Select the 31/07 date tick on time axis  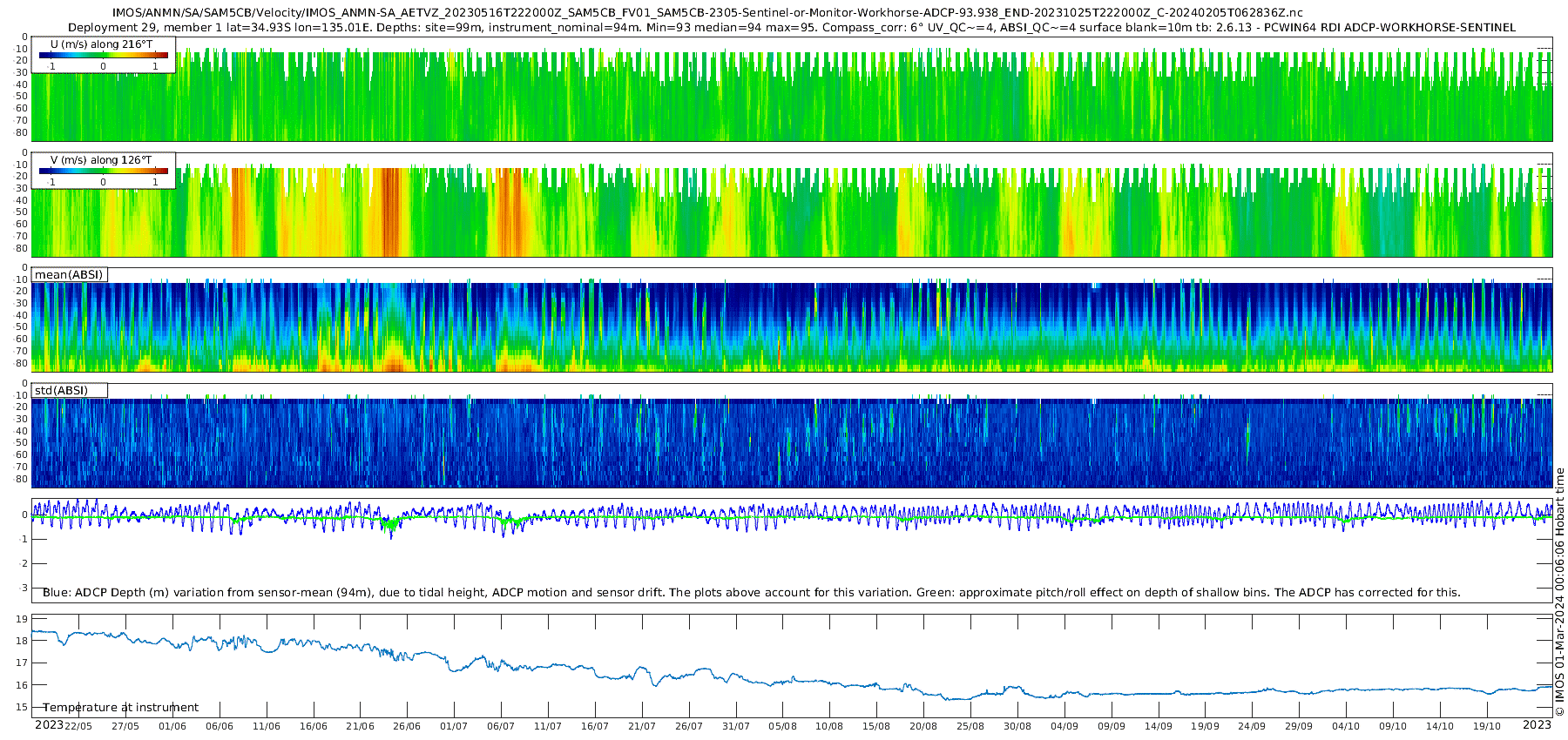point(736,726)
